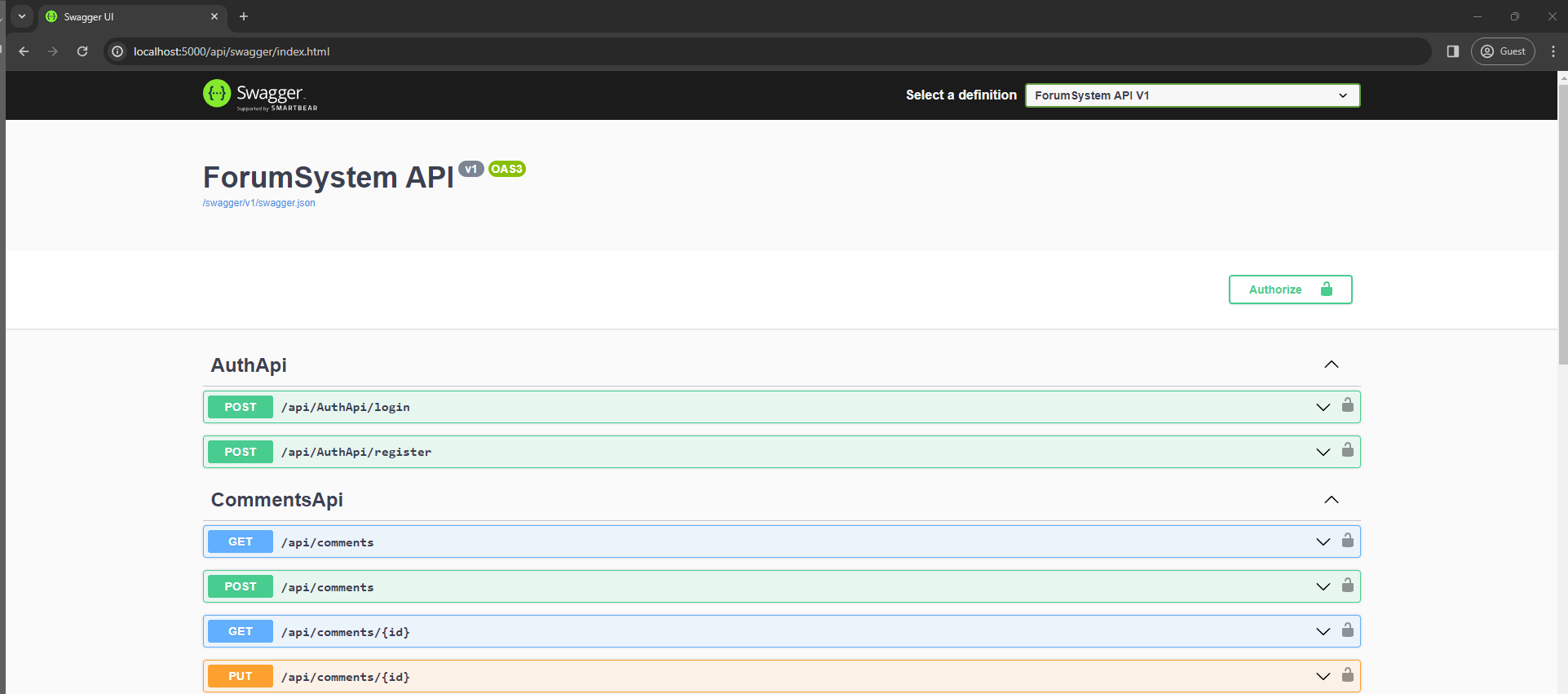Viewport: 1568px width, 694px height.
Task: Click the page vertical scrollbar thumb
Action: coord(1562,223)
